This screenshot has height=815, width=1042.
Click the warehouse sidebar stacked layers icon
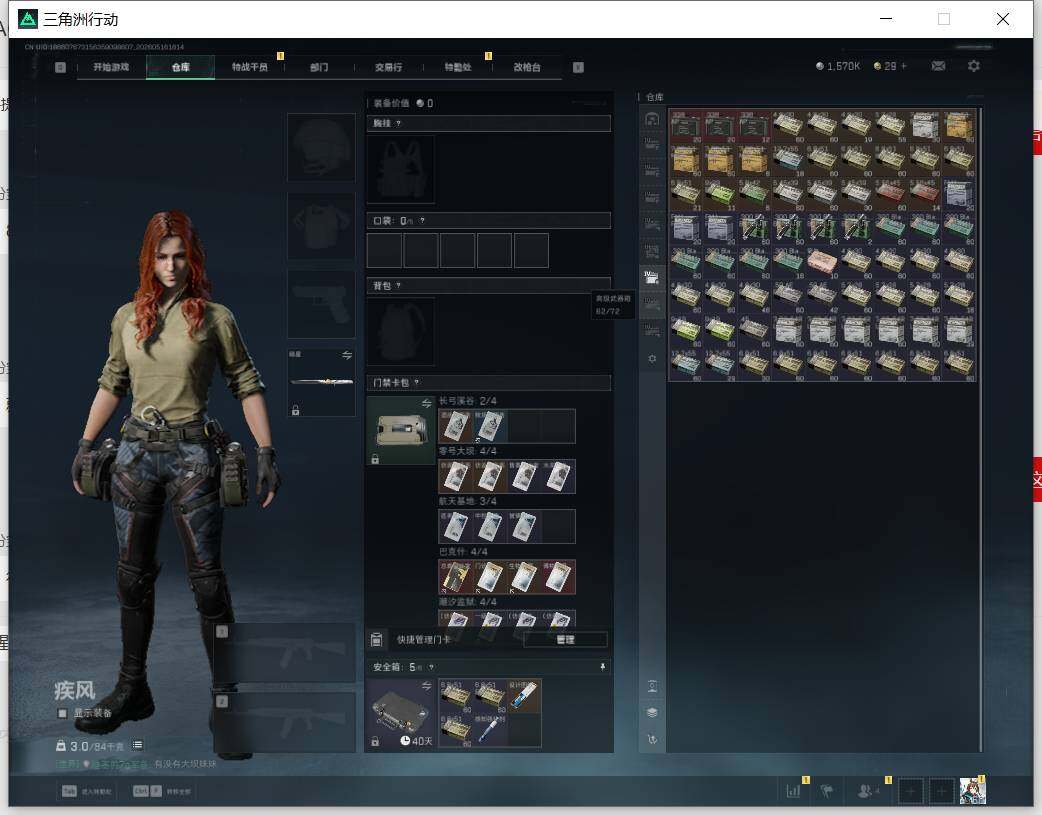point(652,713)
